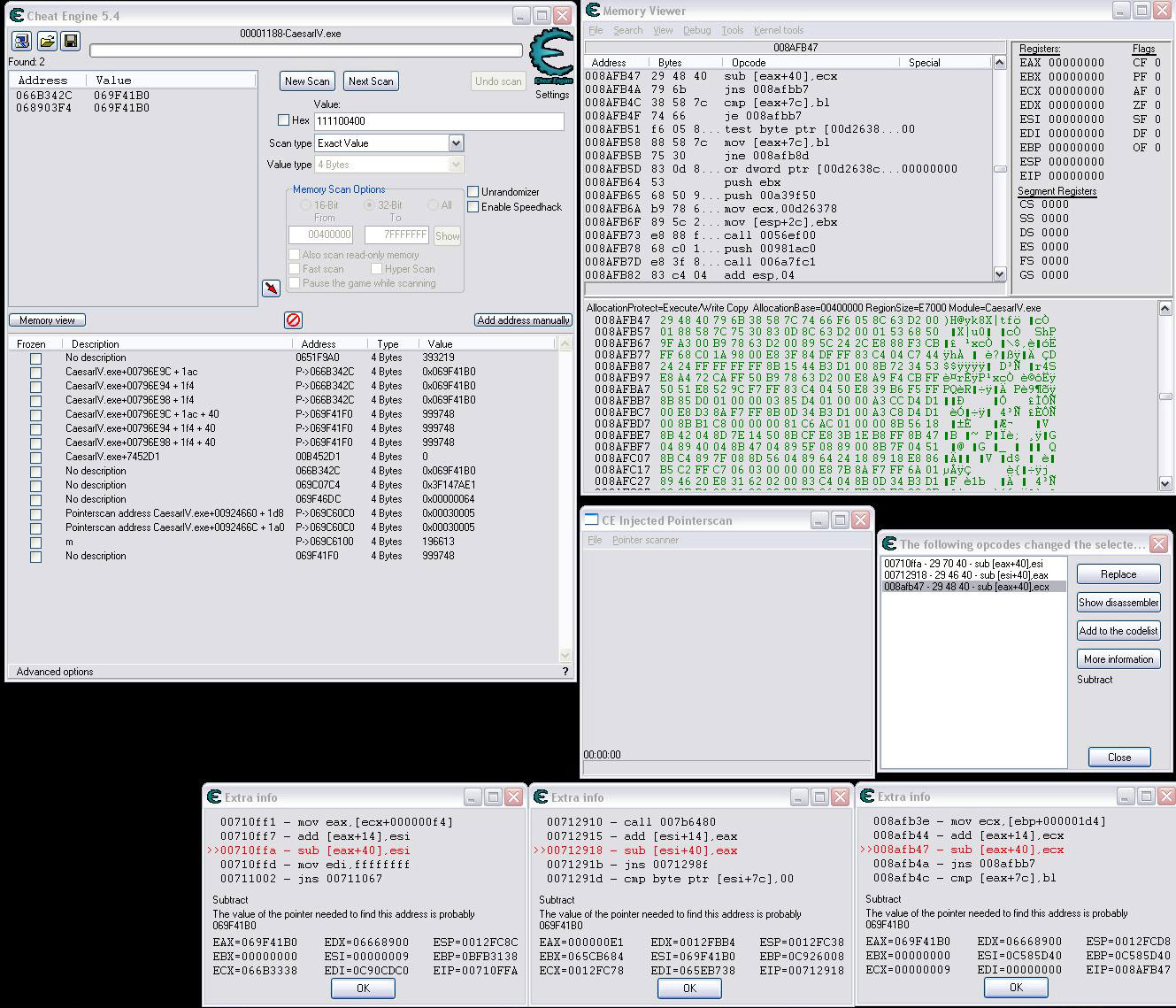Open Kernel tools menu in Memory Viewer
Image resolution: width=1176 pixels, height=1008 pixels.
[x=779, y=30]
